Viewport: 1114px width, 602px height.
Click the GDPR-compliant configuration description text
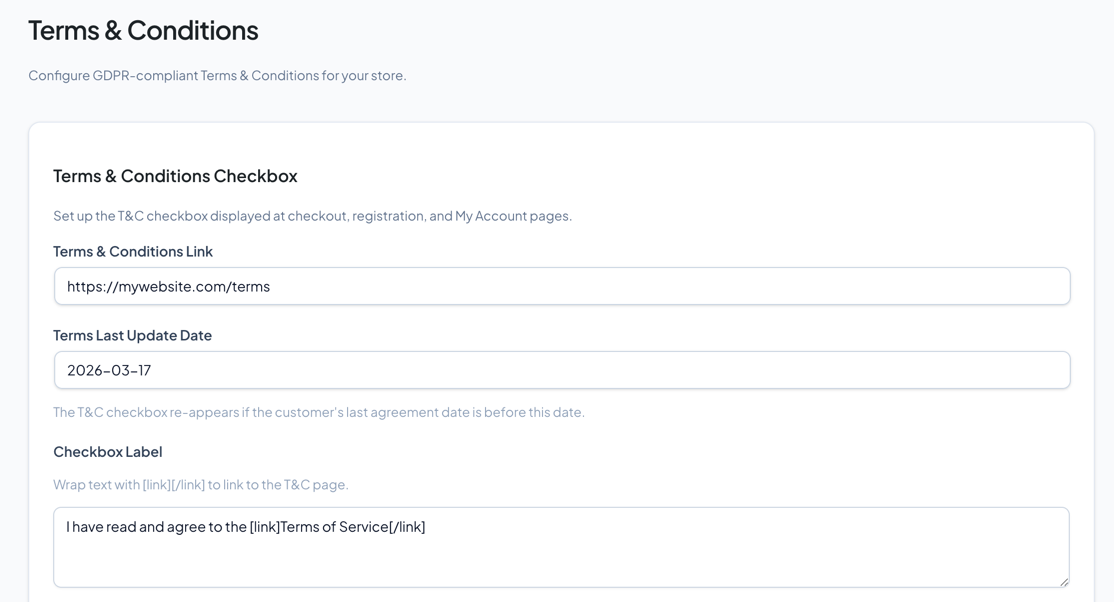(219, 75)
